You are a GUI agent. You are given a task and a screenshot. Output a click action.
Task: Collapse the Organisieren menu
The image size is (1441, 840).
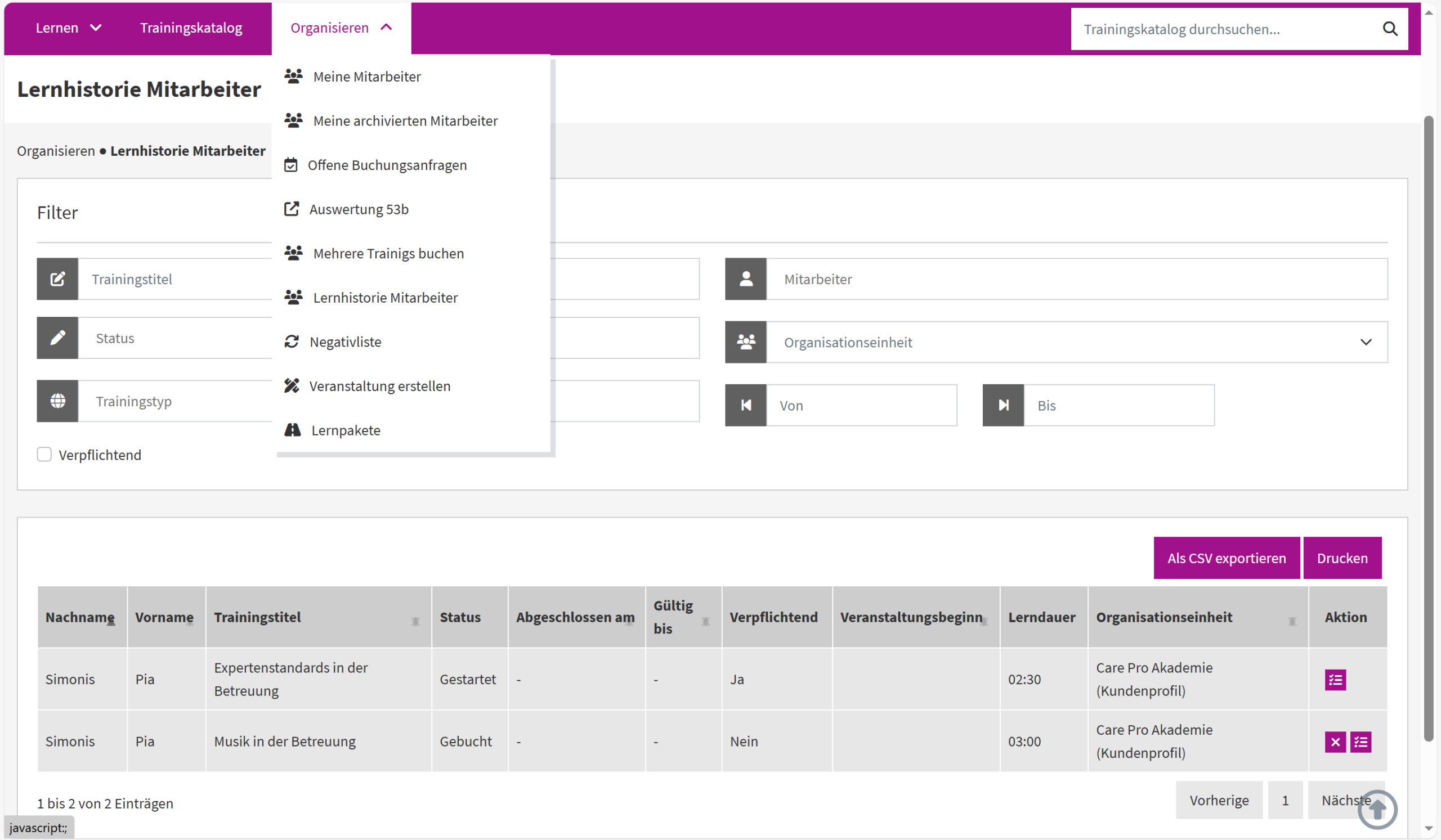(x=341, y=28)
